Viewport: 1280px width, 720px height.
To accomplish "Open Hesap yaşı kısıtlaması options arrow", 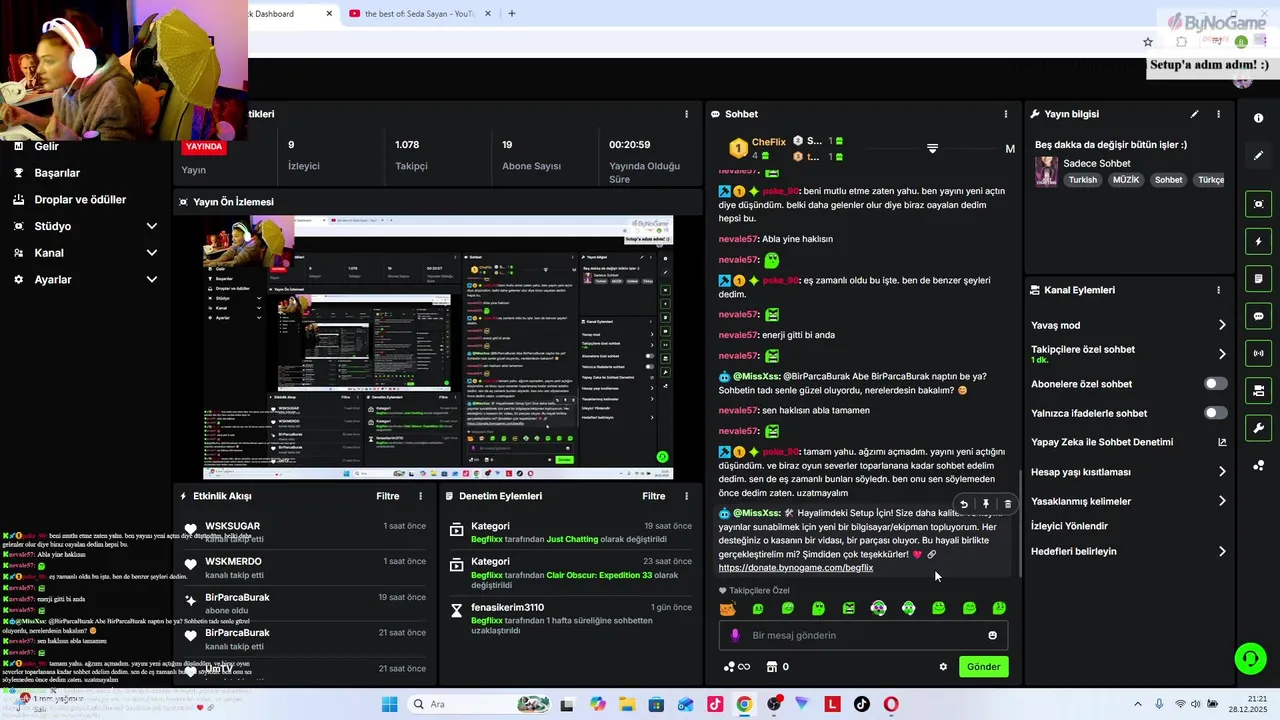I will [x=1222, y=472].
